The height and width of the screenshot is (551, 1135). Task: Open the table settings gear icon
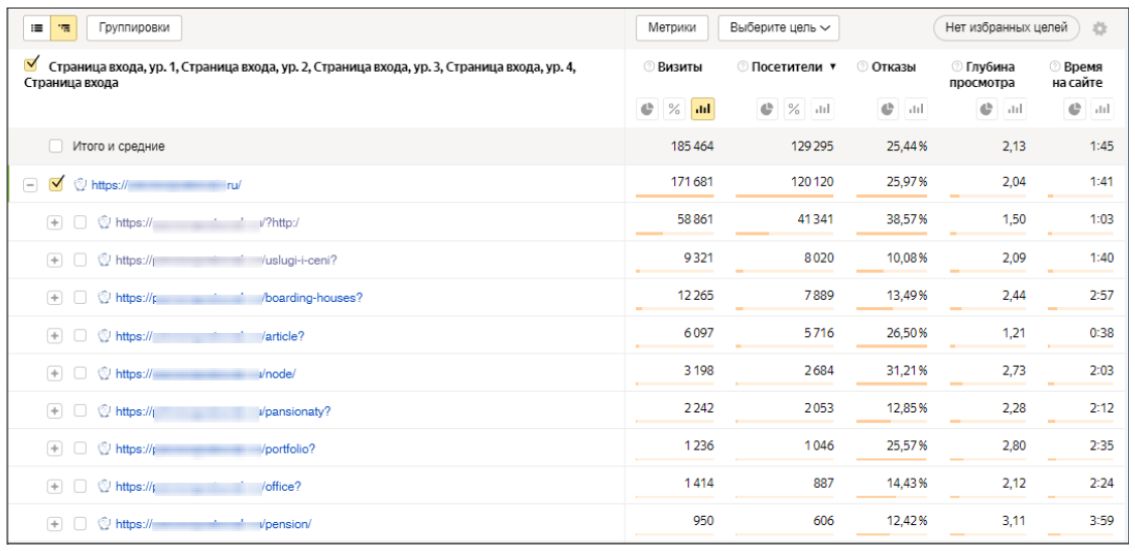(1100, 29)
